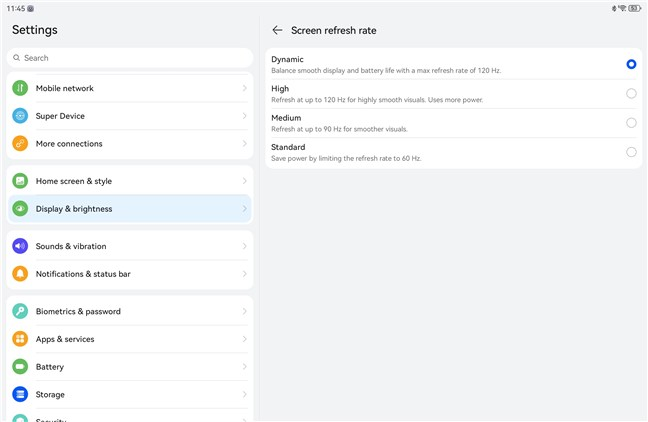This screenshot has height=422, width=648.
Task: Click the Biometrics & password key icon
Action: tap(20, 311)
